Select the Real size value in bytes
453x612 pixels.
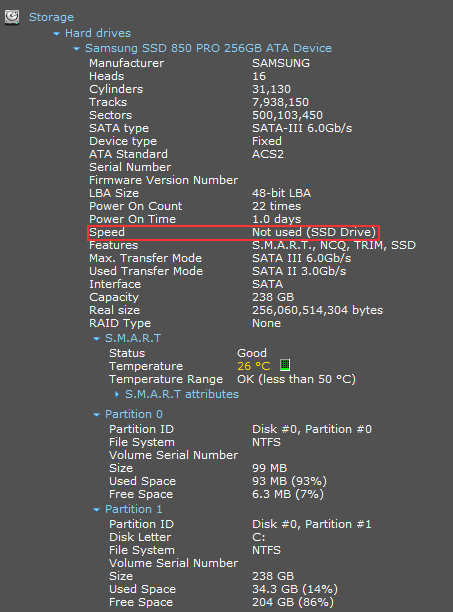click(317, 310)
